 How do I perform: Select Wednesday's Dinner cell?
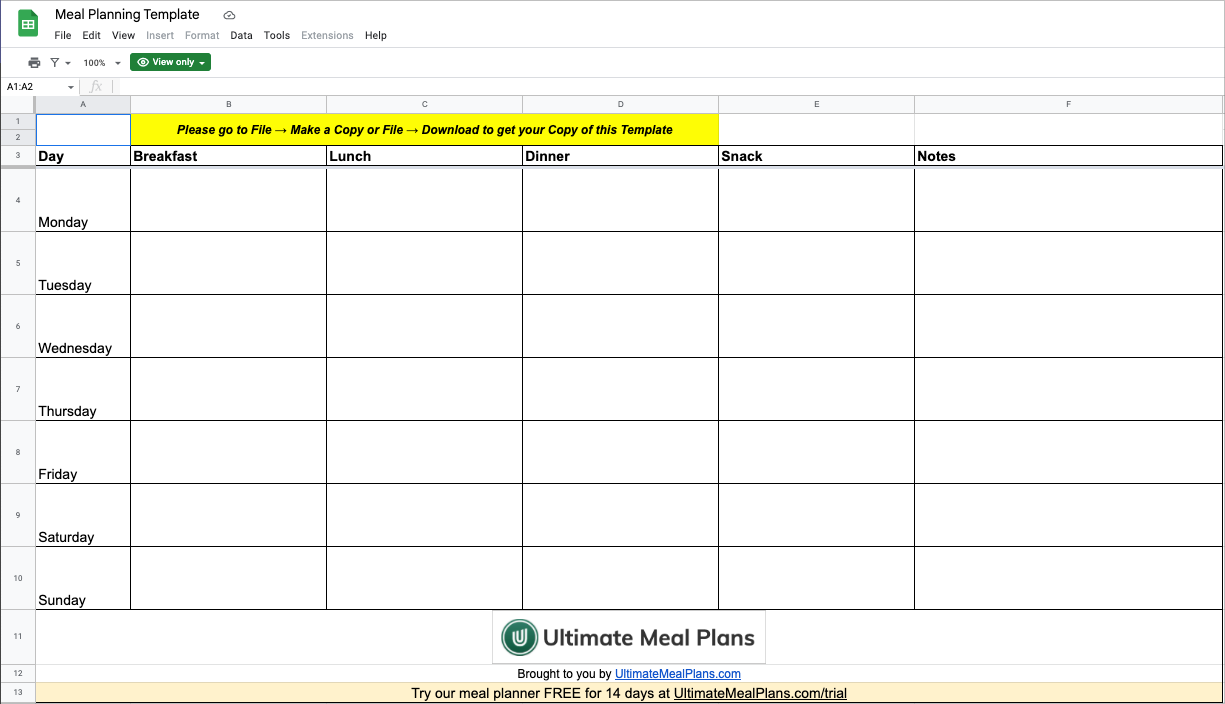point(620,326)
